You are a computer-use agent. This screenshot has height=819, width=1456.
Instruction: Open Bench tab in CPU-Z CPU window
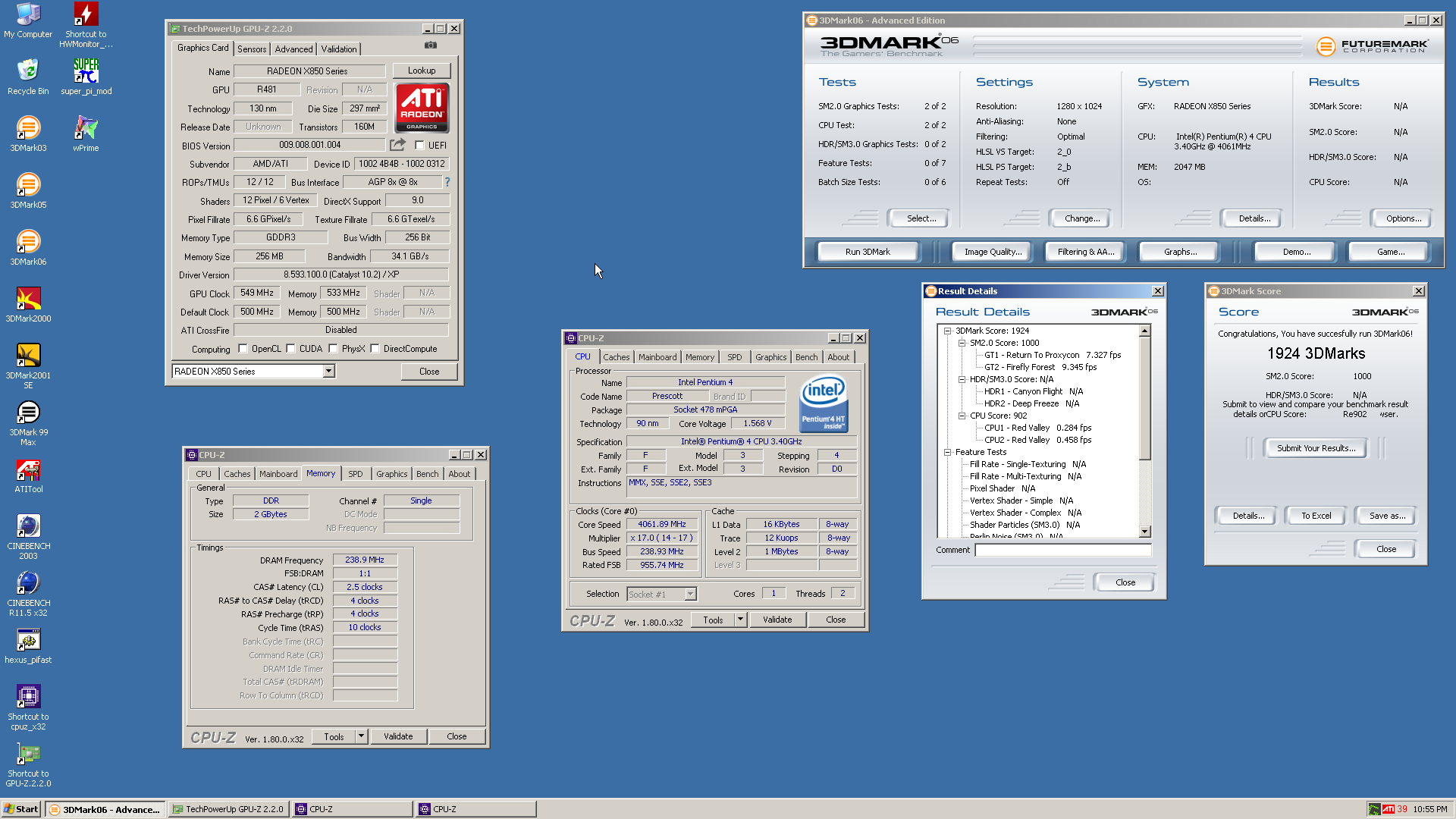[x=806, y=357]
